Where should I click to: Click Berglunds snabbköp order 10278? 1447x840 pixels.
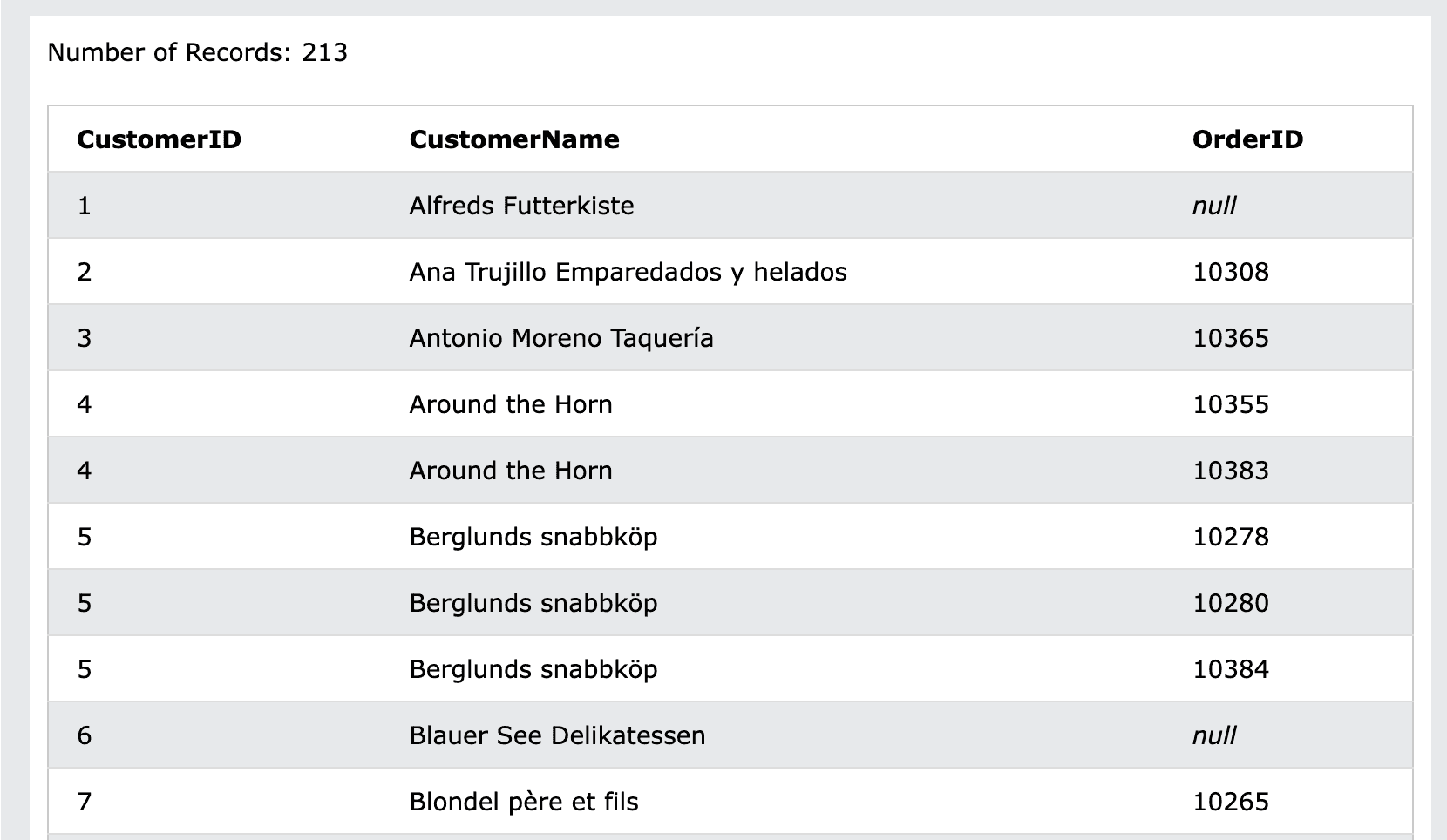click(x=1230, y=537)
